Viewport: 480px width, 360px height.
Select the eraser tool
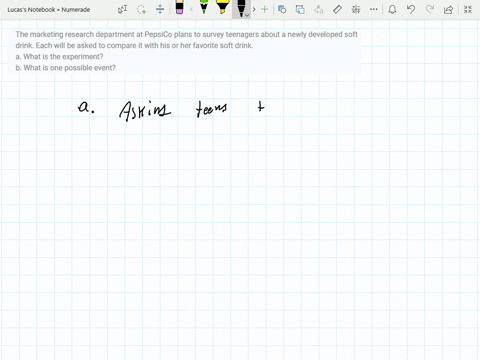pos(179,7)
